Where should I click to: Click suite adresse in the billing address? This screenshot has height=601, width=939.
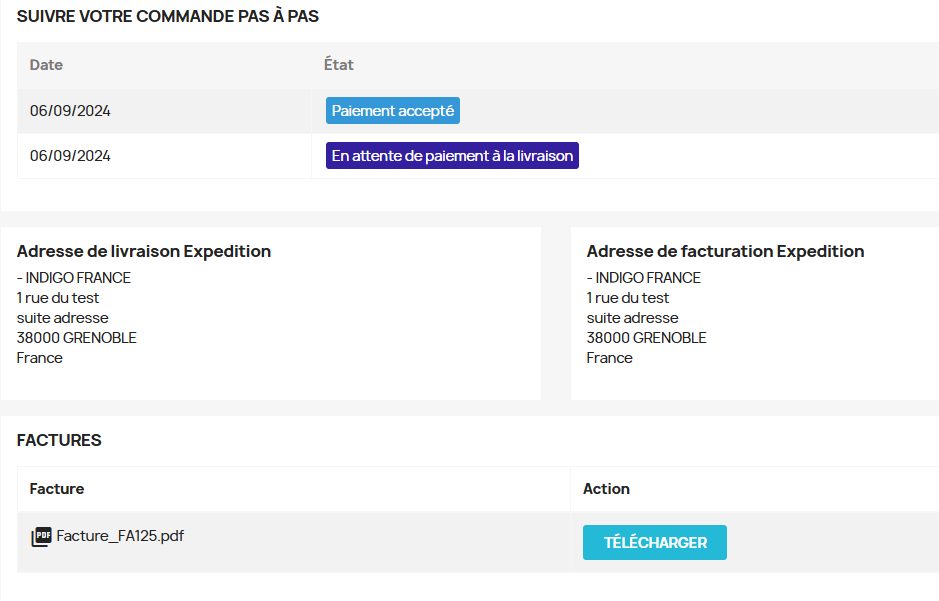coord(632,318)
